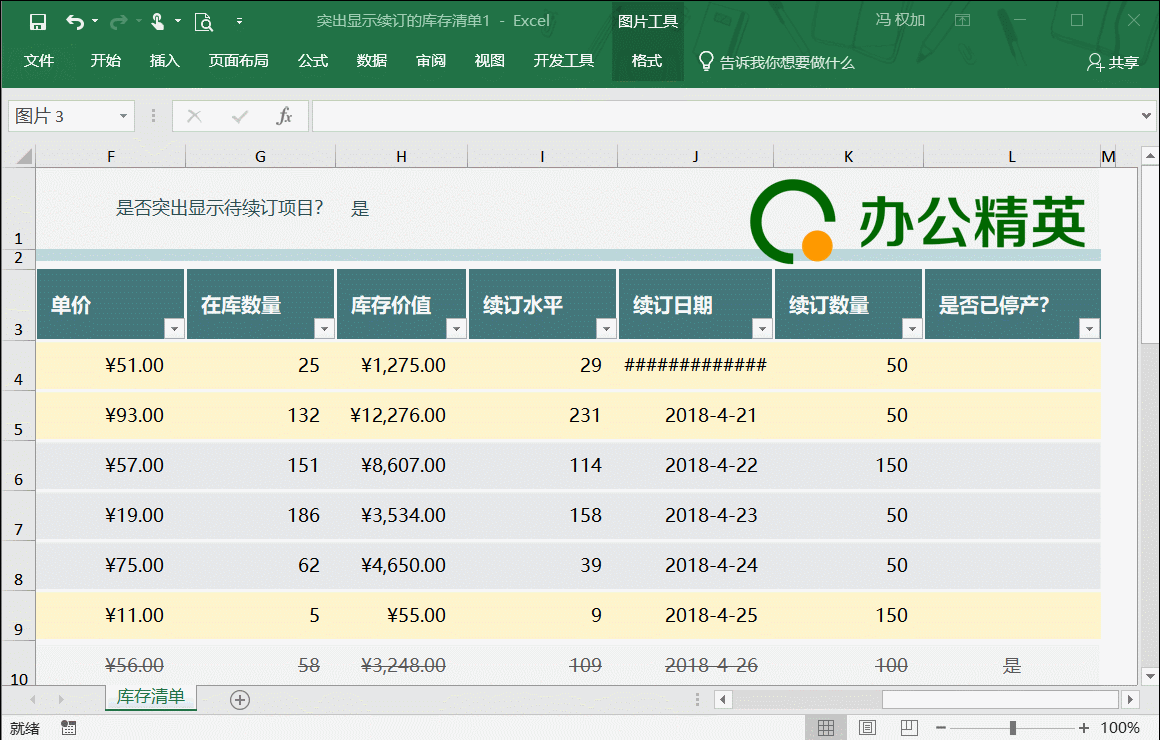Click the zoom slider handle
This screenshot has height=740, width=1160.
pyautogui.click(x=1013, y=728)
